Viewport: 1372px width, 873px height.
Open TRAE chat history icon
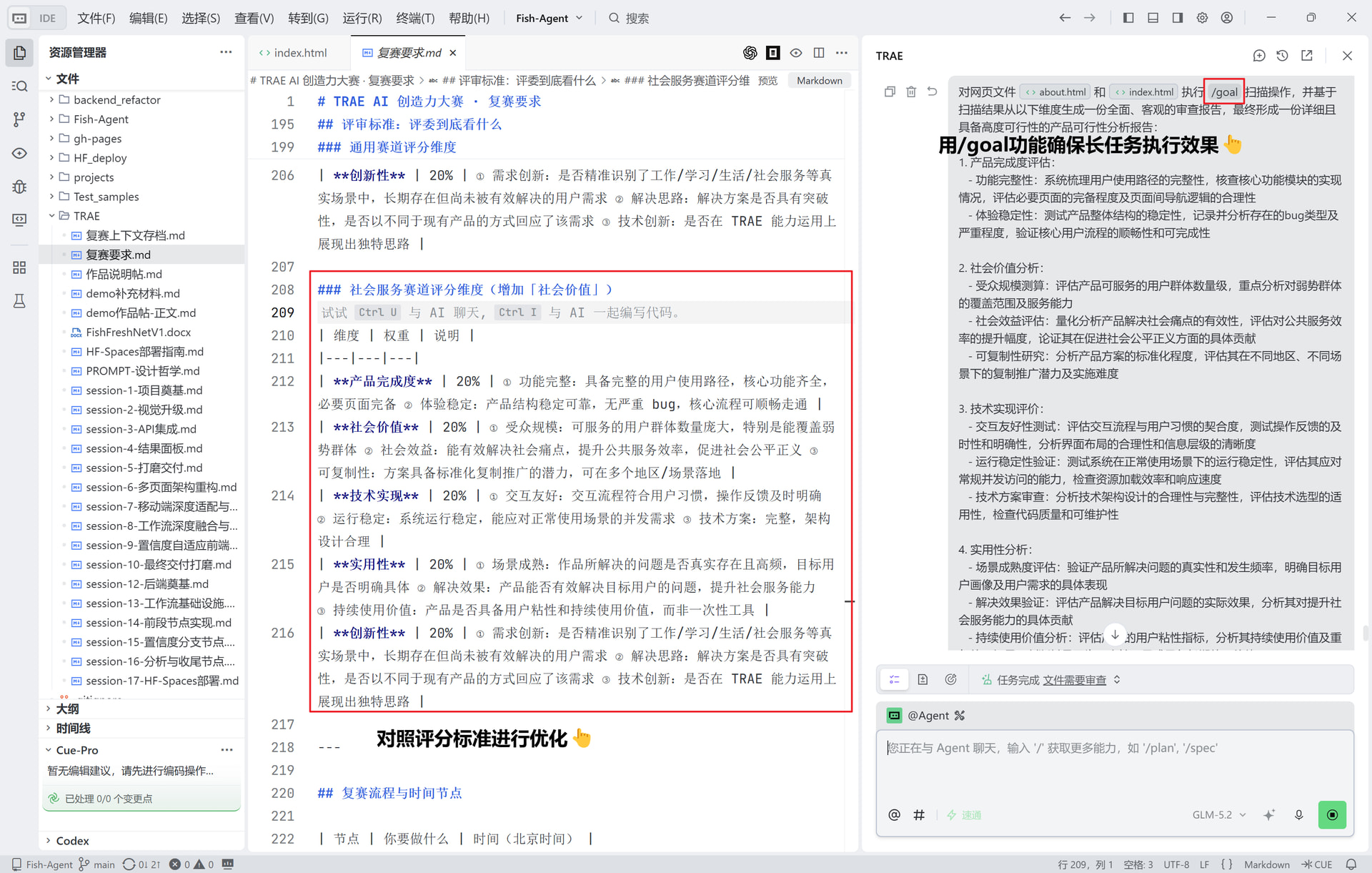[1283, 55]
